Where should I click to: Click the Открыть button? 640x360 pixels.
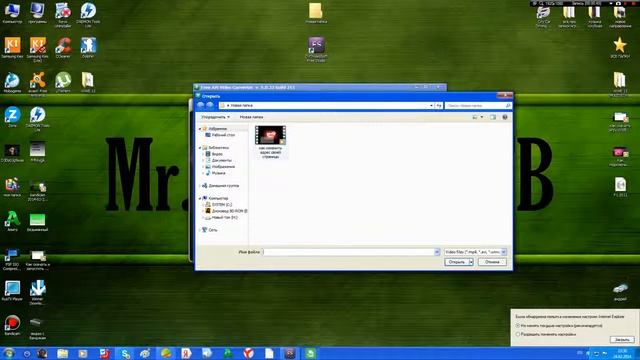(x=456, y=262)
